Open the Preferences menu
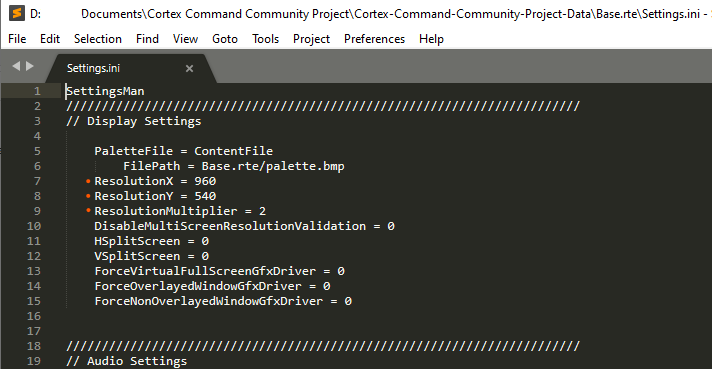Screen dimensions: 712x369 click(374, 39)
